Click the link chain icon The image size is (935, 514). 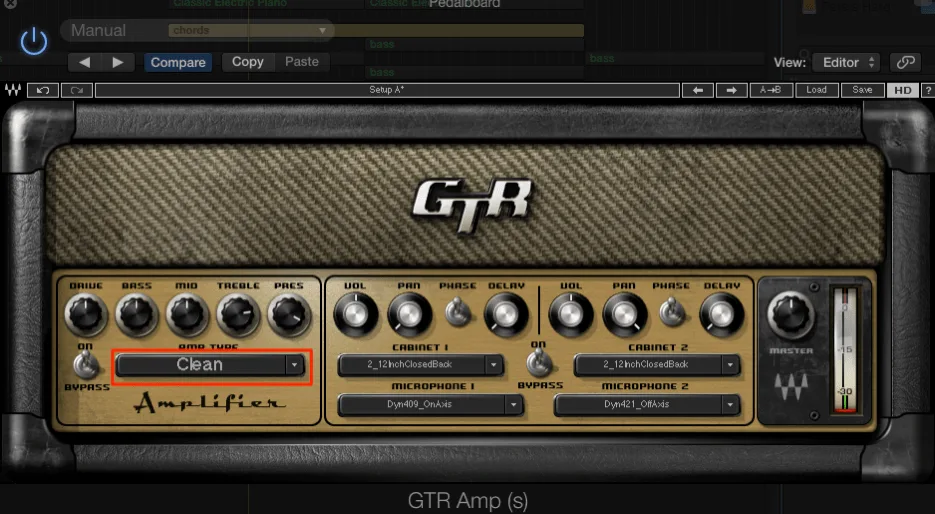click(905, 62)
